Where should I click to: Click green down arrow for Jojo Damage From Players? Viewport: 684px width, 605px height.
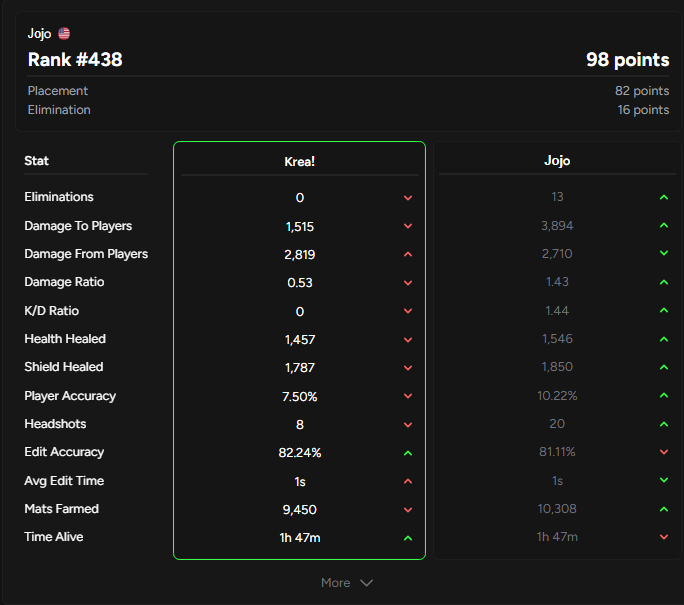pyautogui.click(x=664, y=253)
